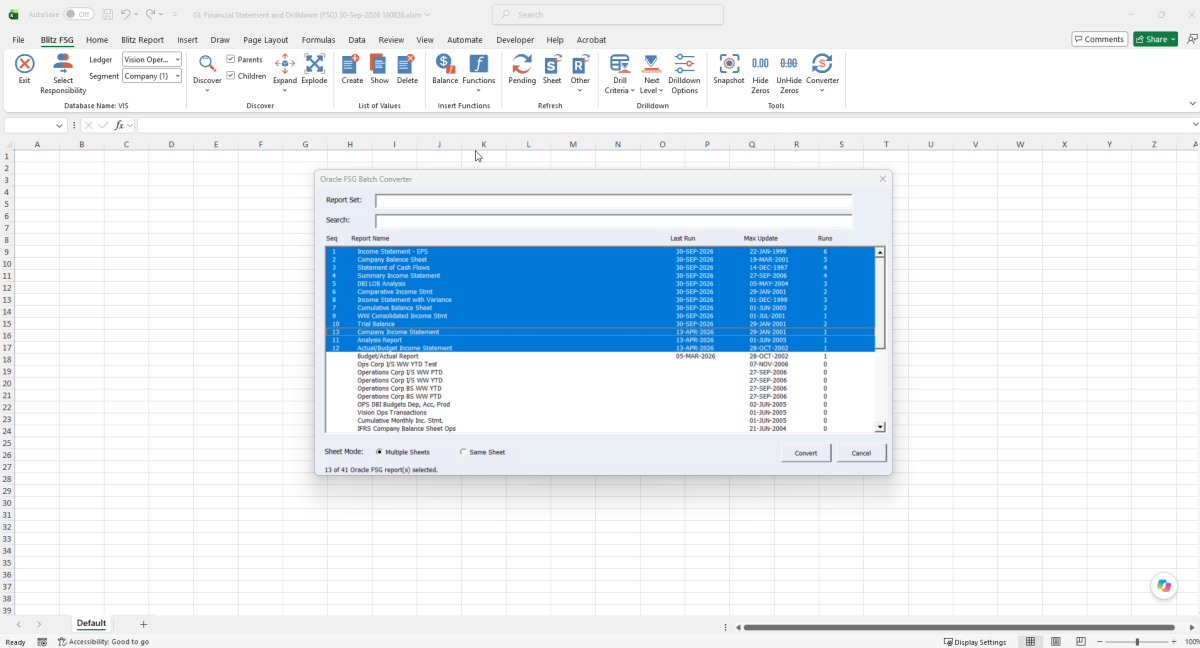
Task: Click the zoom slider in the status bar
Action: [1136, 642]
